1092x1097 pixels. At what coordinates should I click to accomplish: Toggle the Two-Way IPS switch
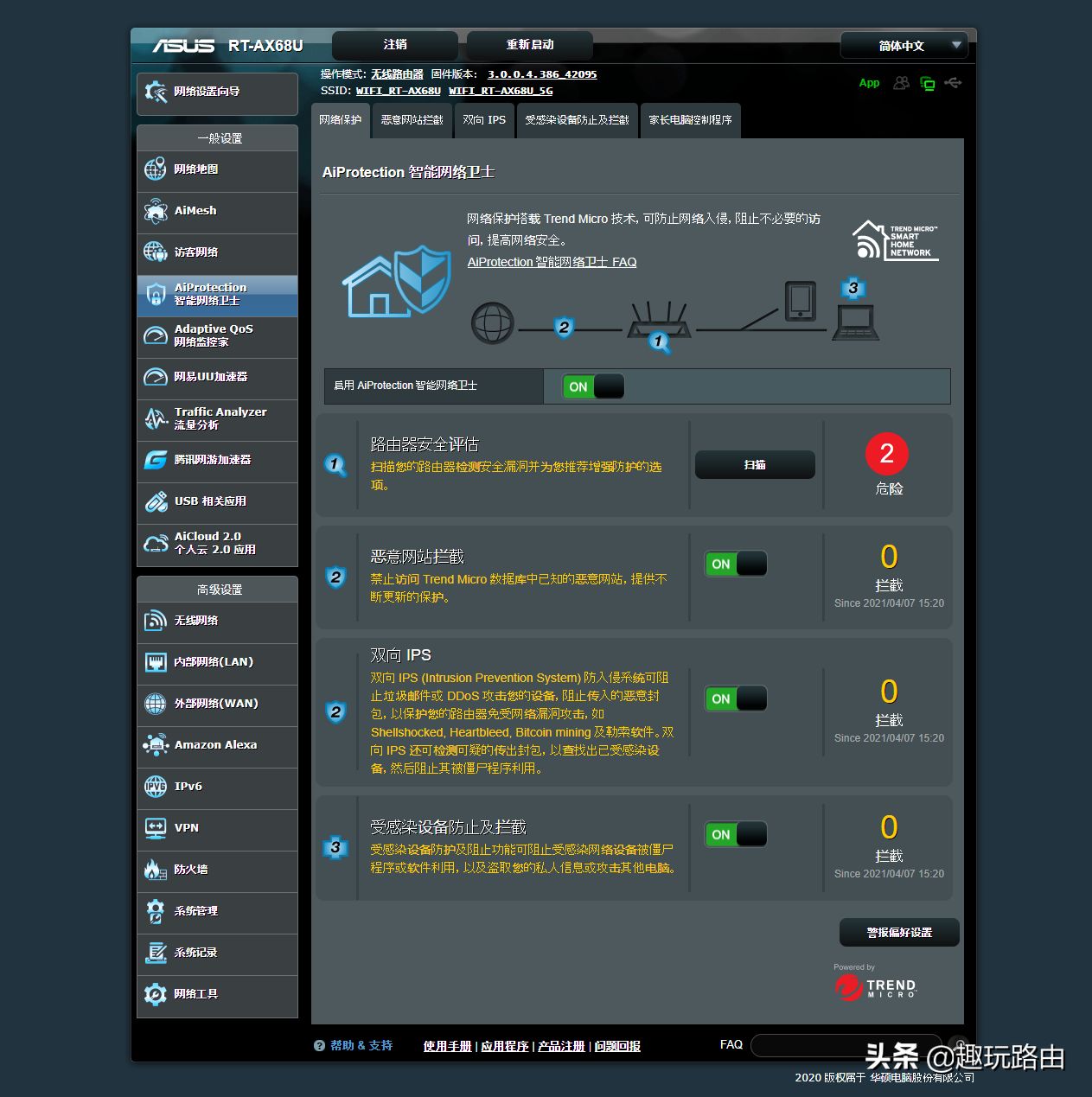coord(736,698)
